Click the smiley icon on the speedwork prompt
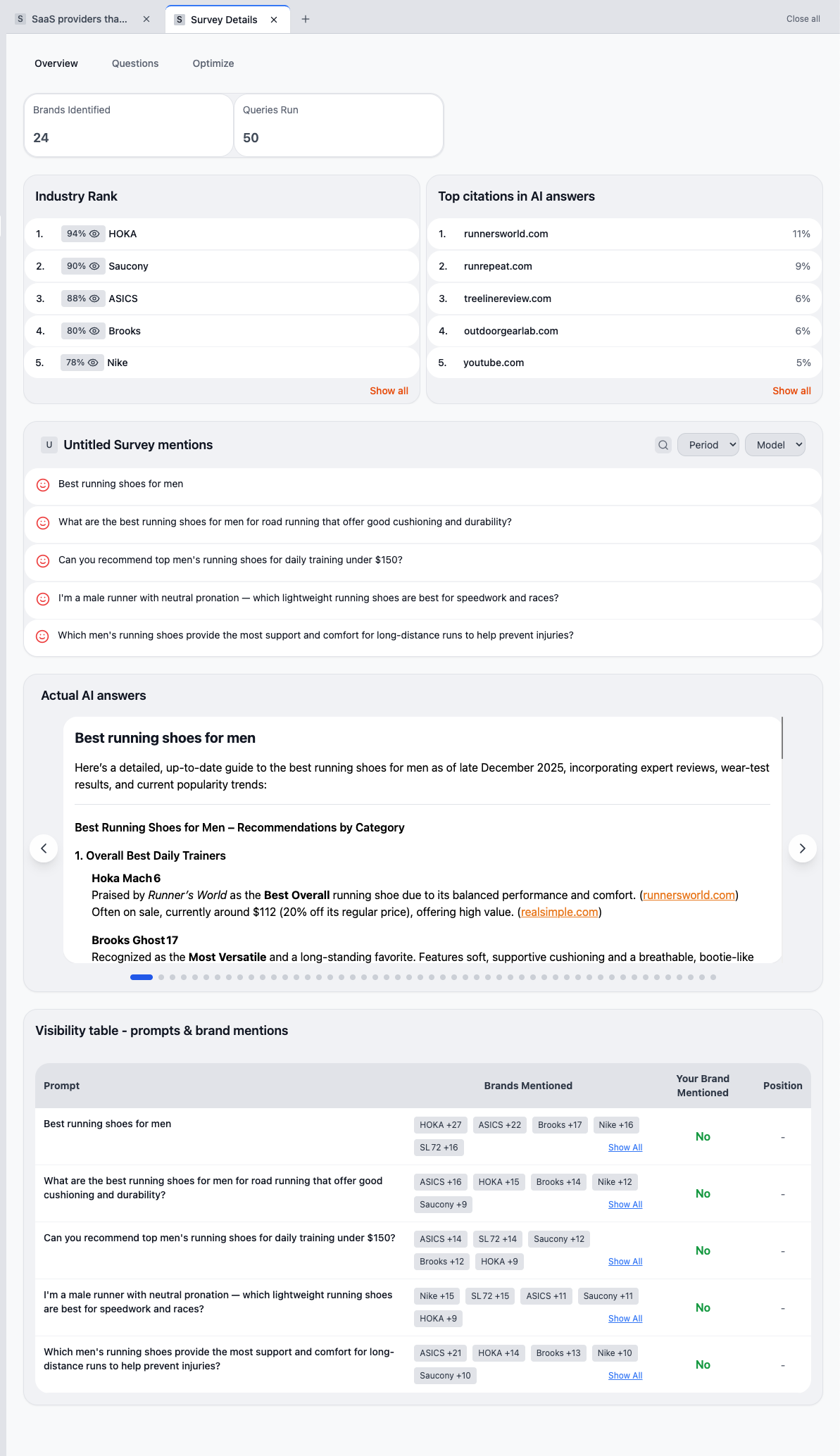 click(42, 599)
